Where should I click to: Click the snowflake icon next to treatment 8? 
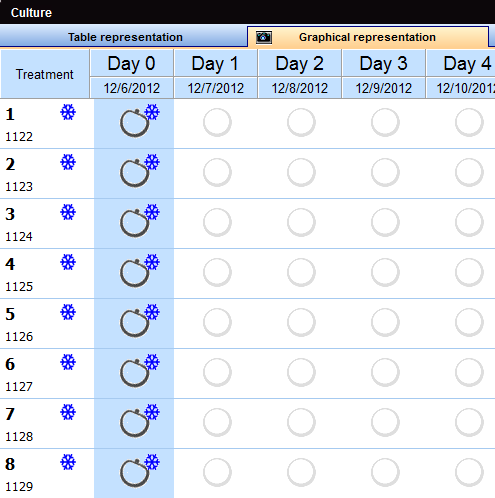68,462
